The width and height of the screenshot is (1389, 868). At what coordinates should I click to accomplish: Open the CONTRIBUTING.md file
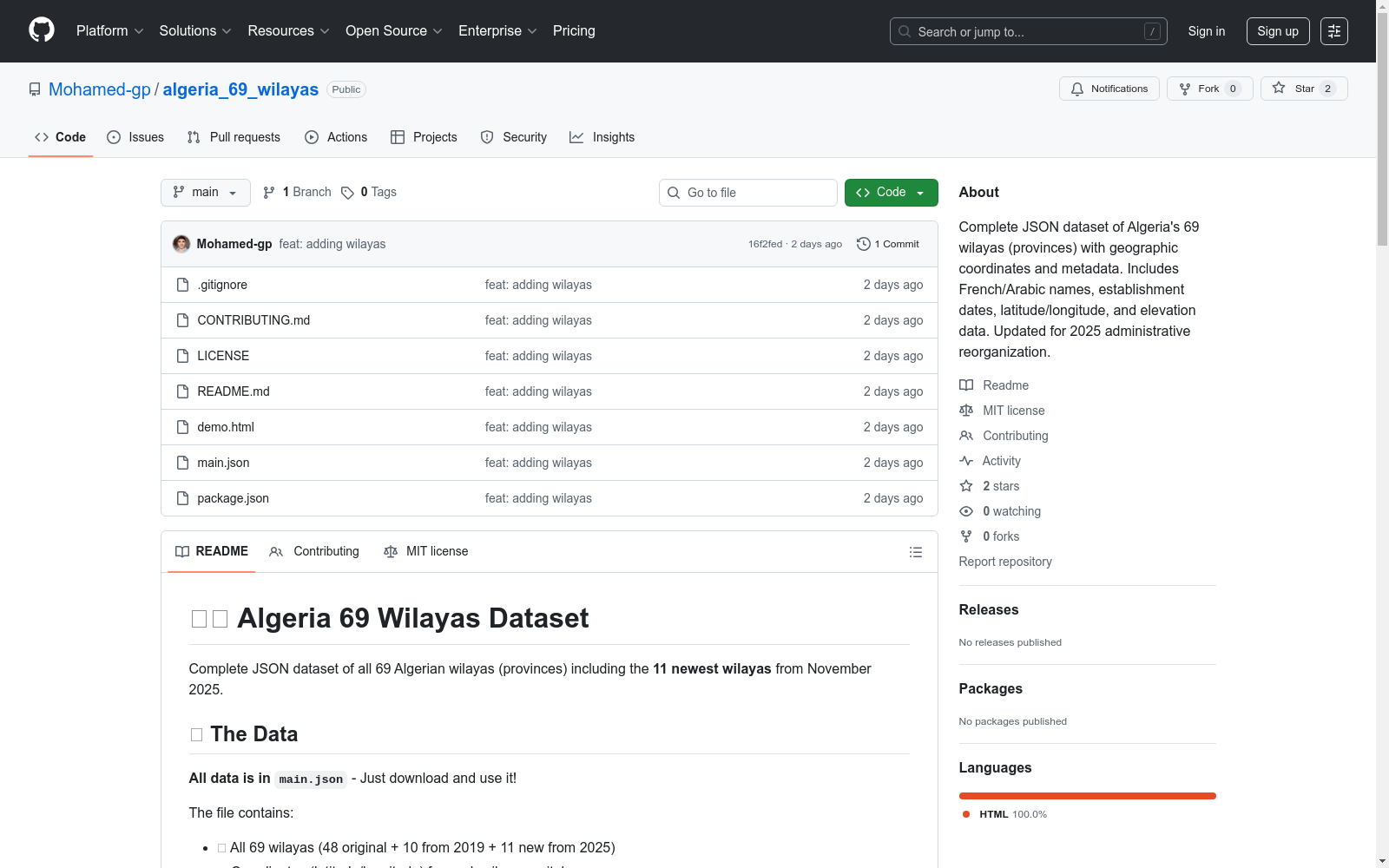[x=253, y=320]
